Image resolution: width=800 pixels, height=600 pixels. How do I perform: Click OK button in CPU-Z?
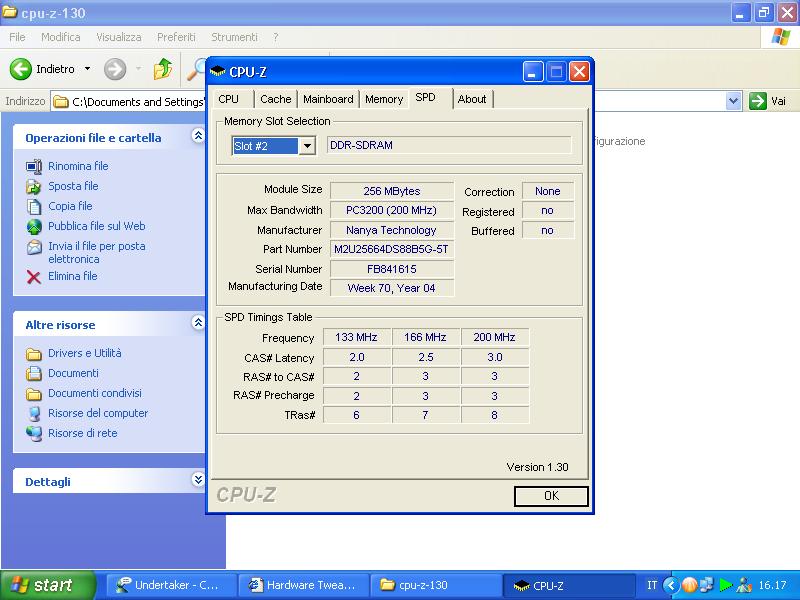coord(551,496)
